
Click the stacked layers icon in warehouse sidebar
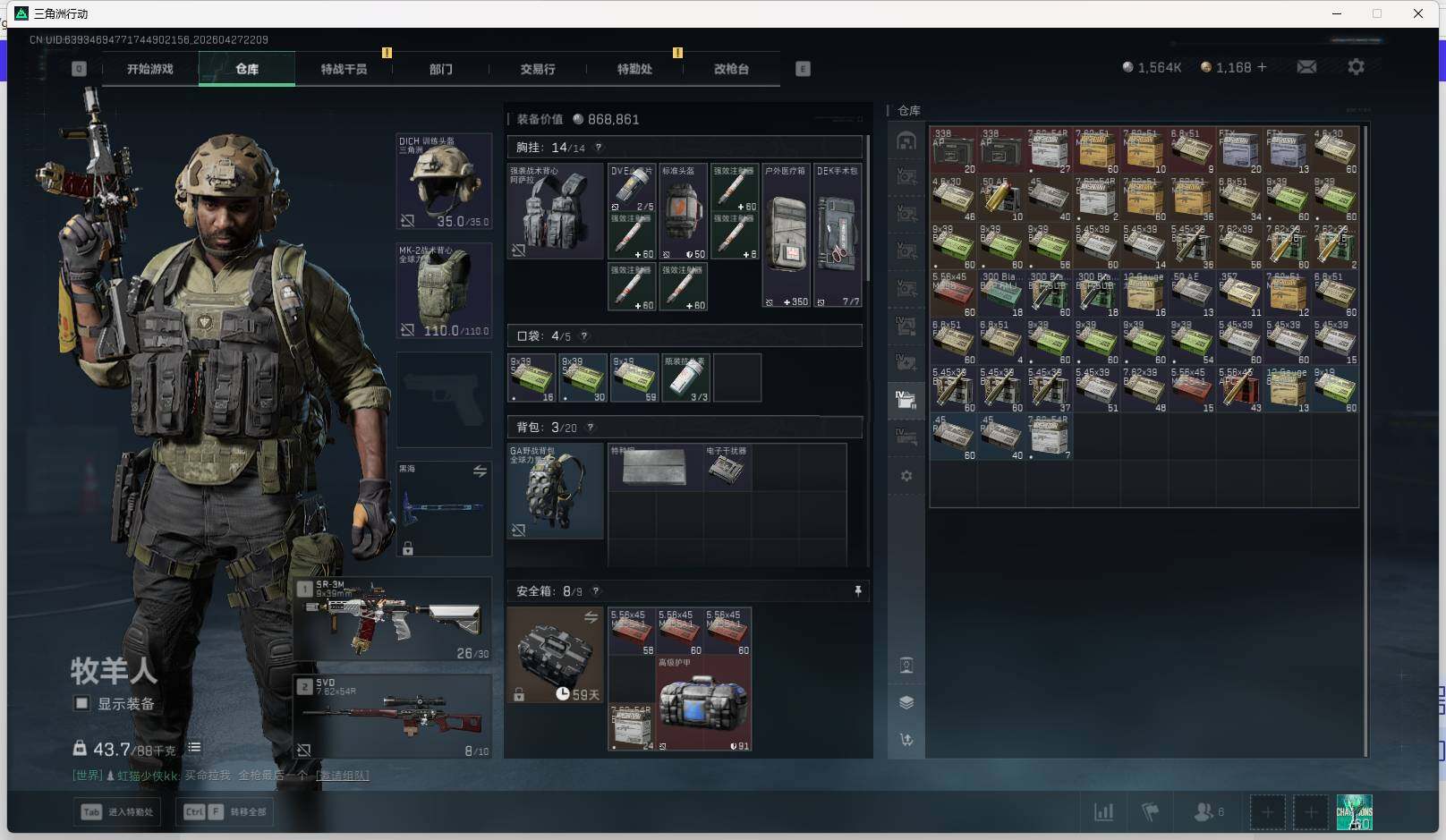click(x=906, y=702)
